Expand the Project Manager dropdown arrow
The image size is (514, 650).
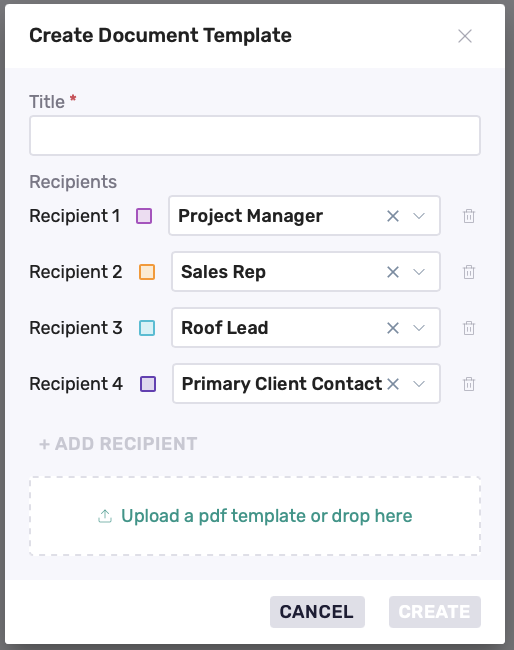419,216
